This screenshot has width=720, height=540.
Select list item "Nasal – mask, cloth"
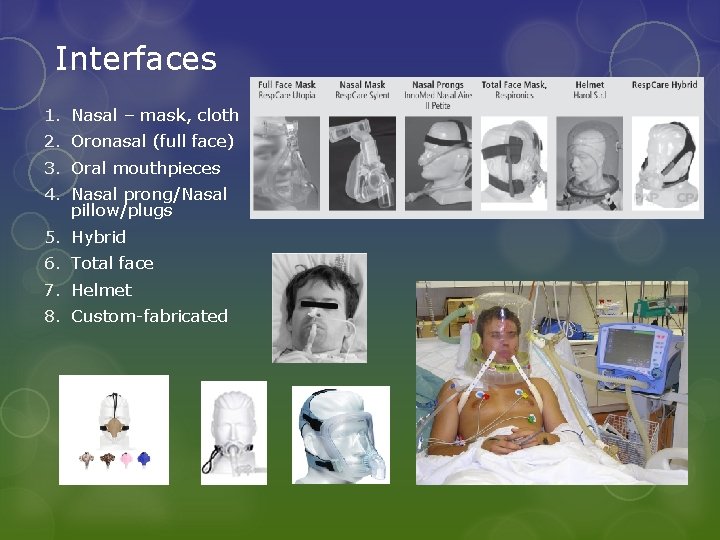coord(155,115)
